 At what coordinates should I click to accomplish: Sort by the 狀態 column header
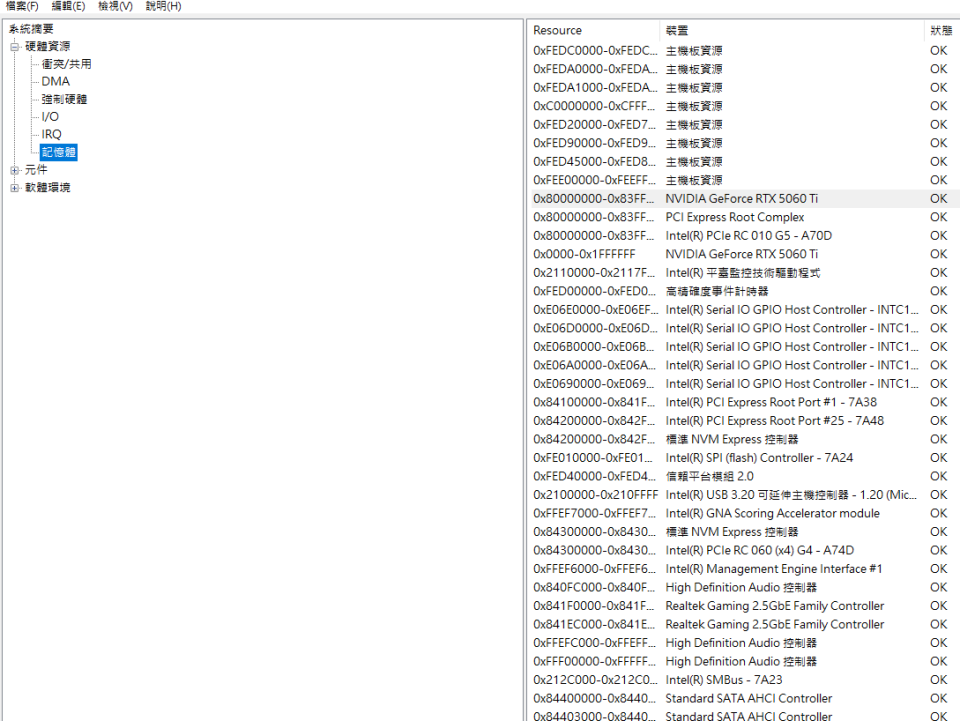tap(939, 31)
